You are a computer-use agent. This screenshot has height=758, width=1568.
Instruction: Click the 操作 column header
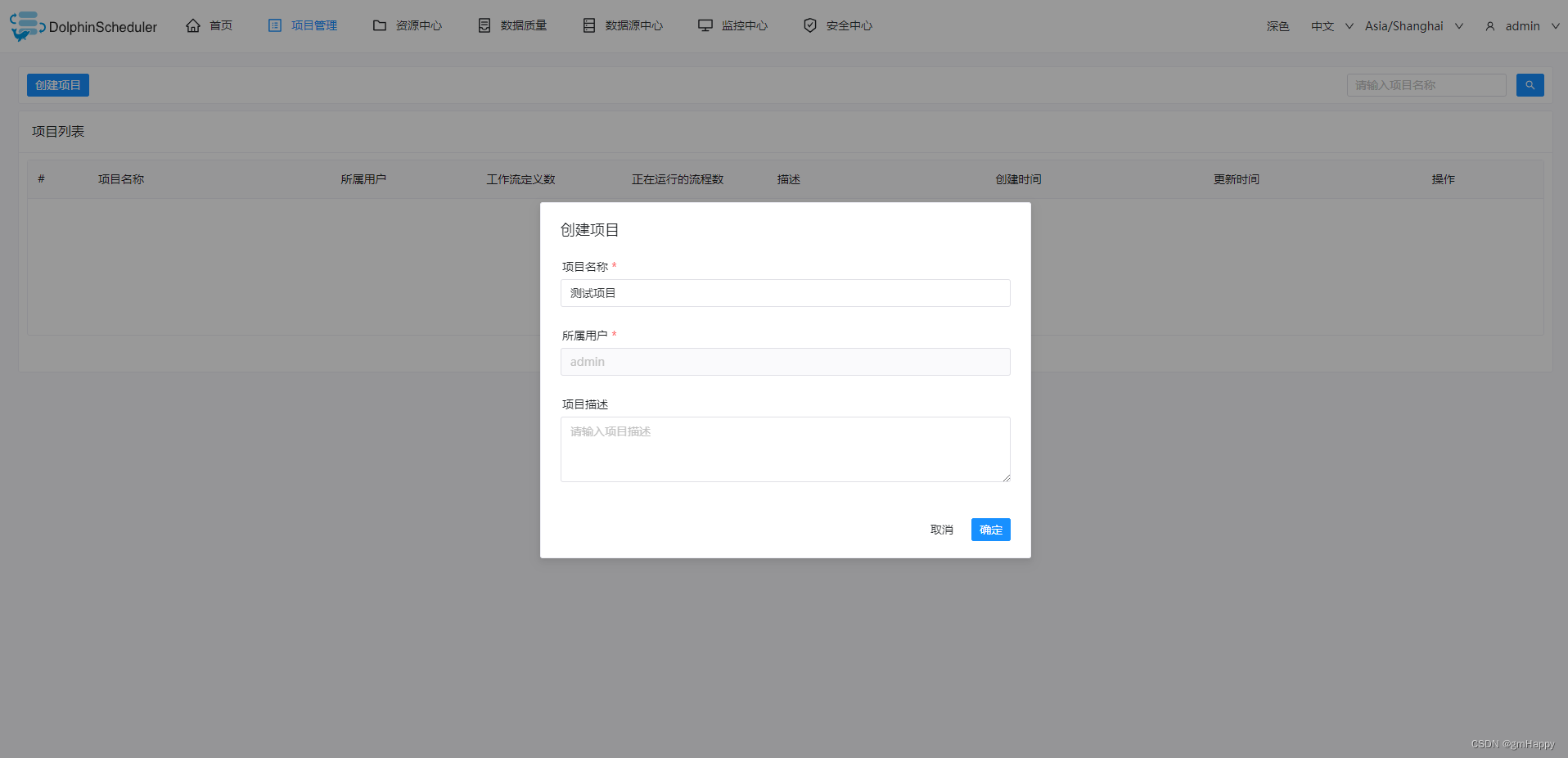point(1444,179)
